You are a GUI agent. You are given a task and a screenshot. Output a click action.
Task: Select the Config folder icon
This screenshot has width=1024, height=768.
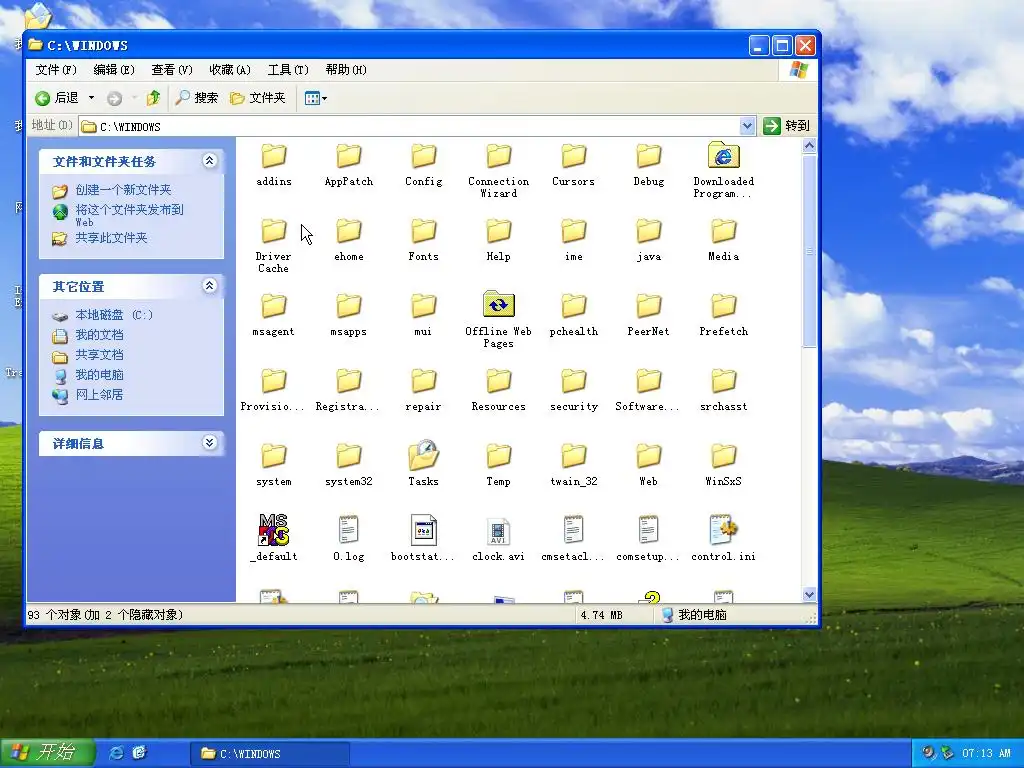(423, 157)
